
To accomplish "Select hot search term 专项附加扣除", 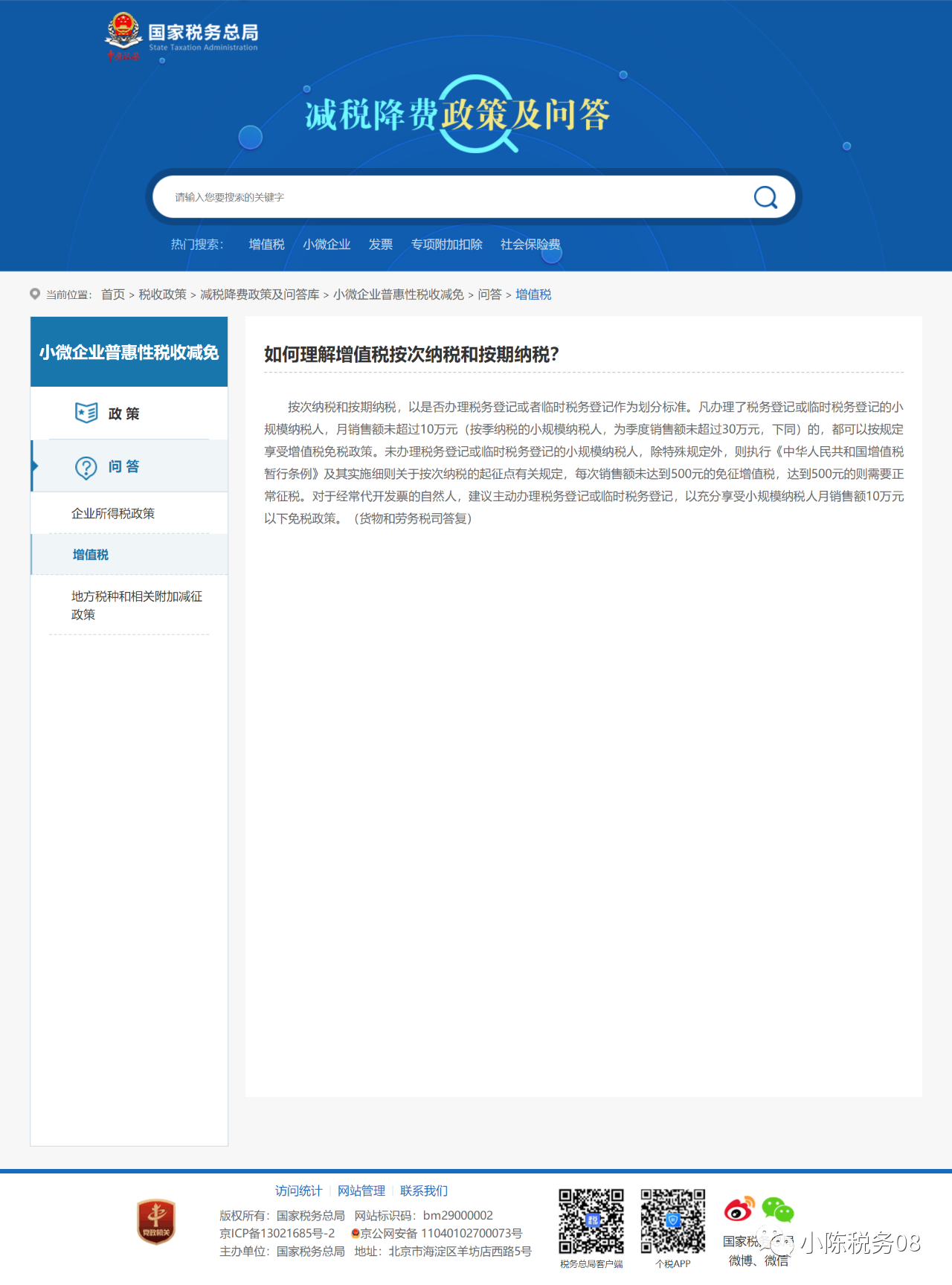I will 446,245.
